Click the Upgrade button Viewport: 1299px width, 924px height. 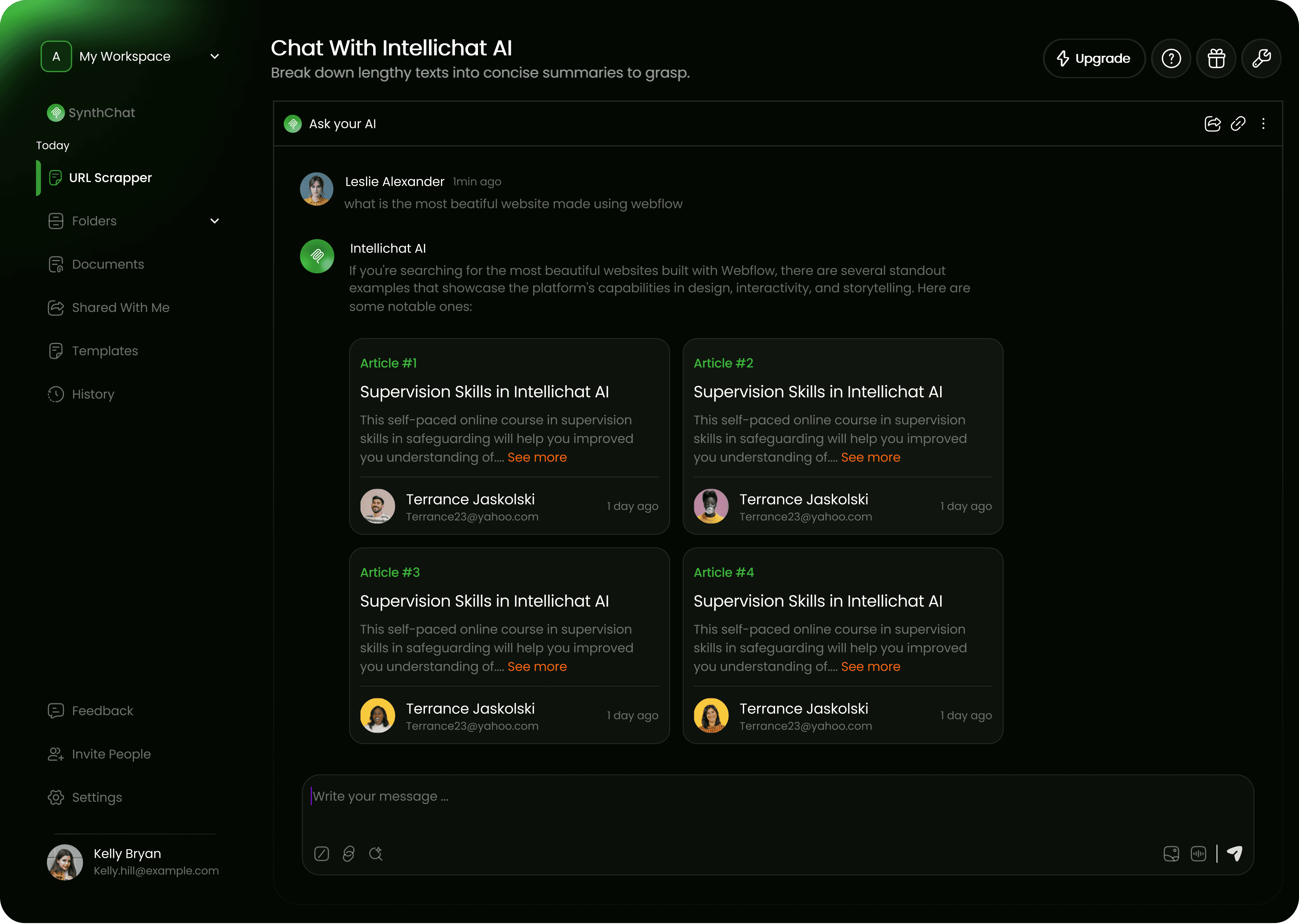point(1093,59)
